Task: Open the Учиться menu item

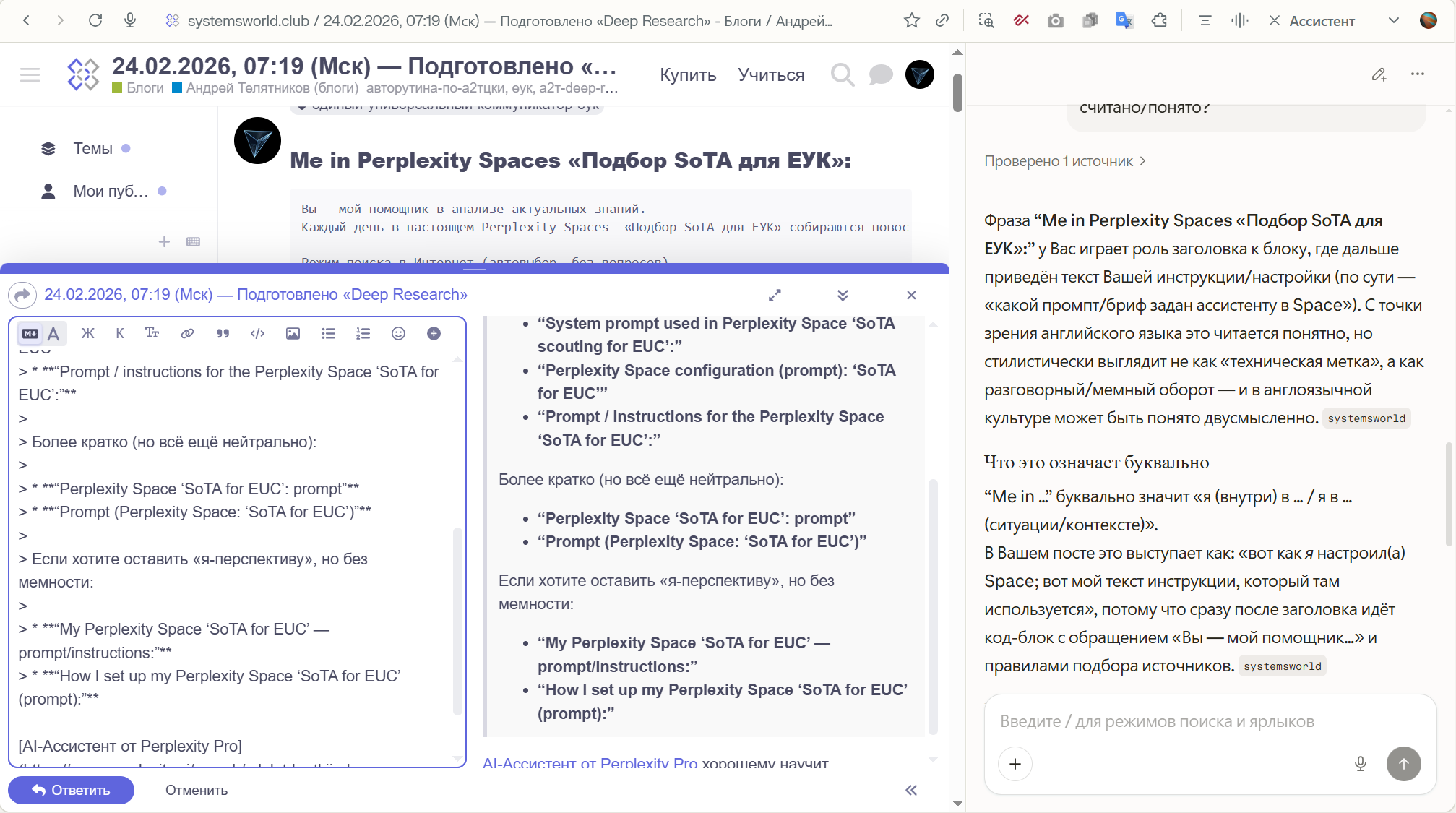Action: coord(770,75)
